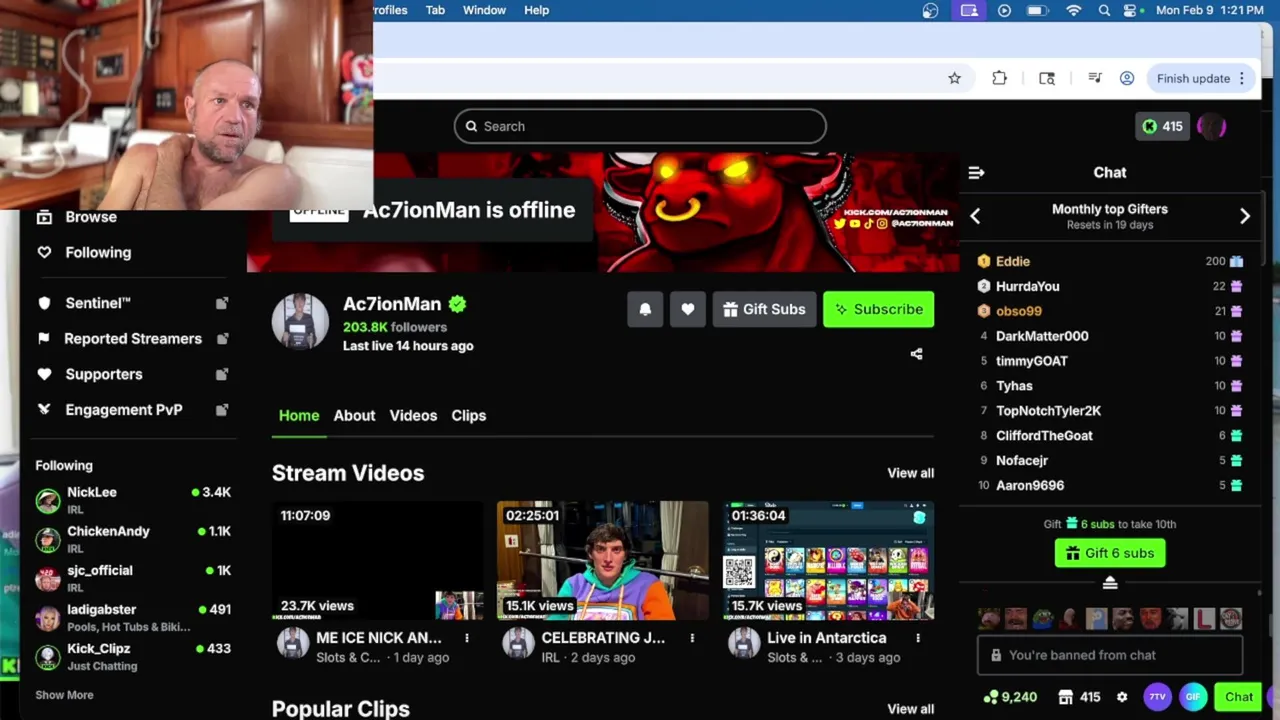Collapse the gifters leaderboard with the eject-style arrow
This screenshot has width=1280, height=720.
1110,583
